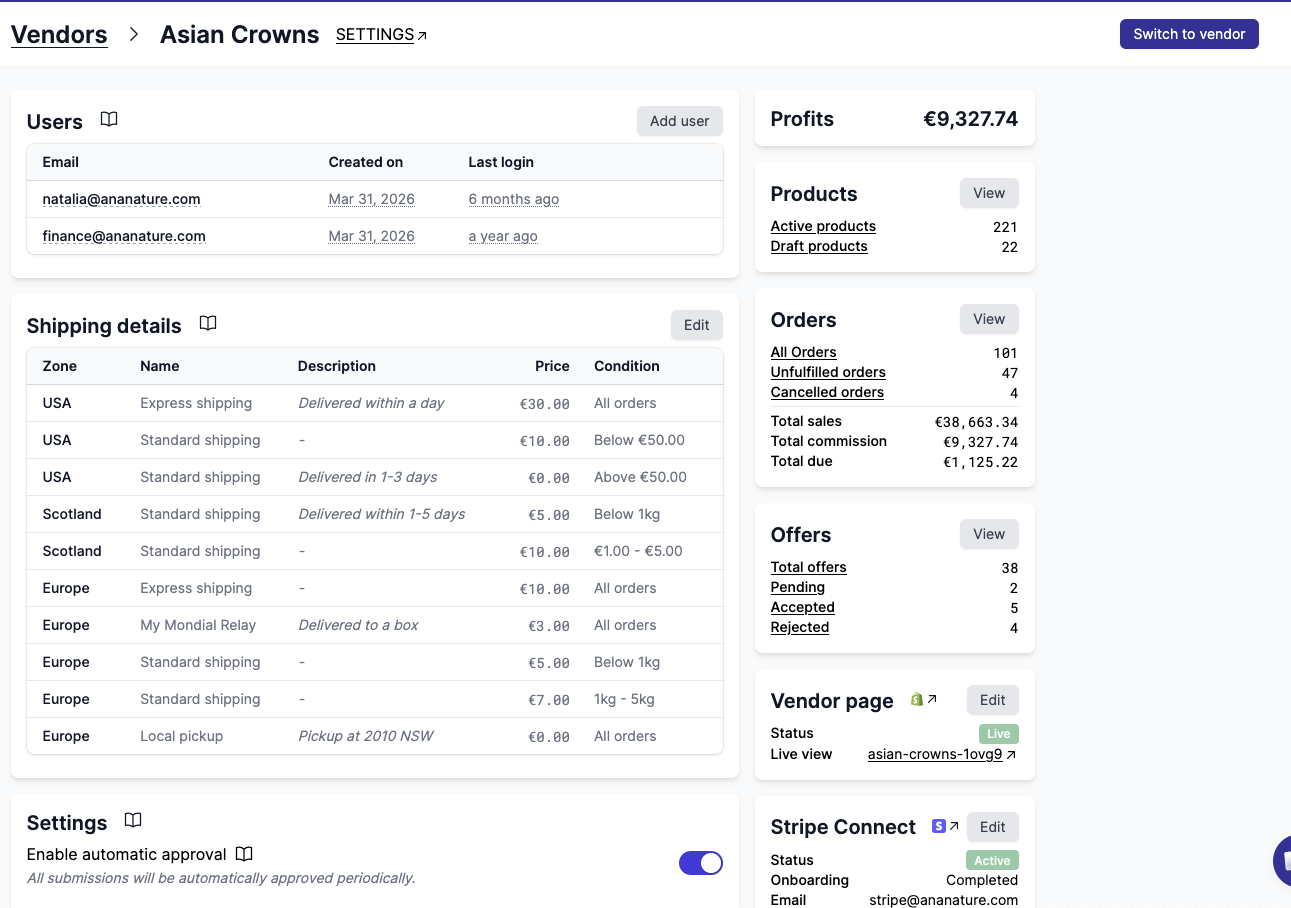Open the Unfulfilled orders link
This screenshot has height=908, width=1291.
tap(828, 372)
